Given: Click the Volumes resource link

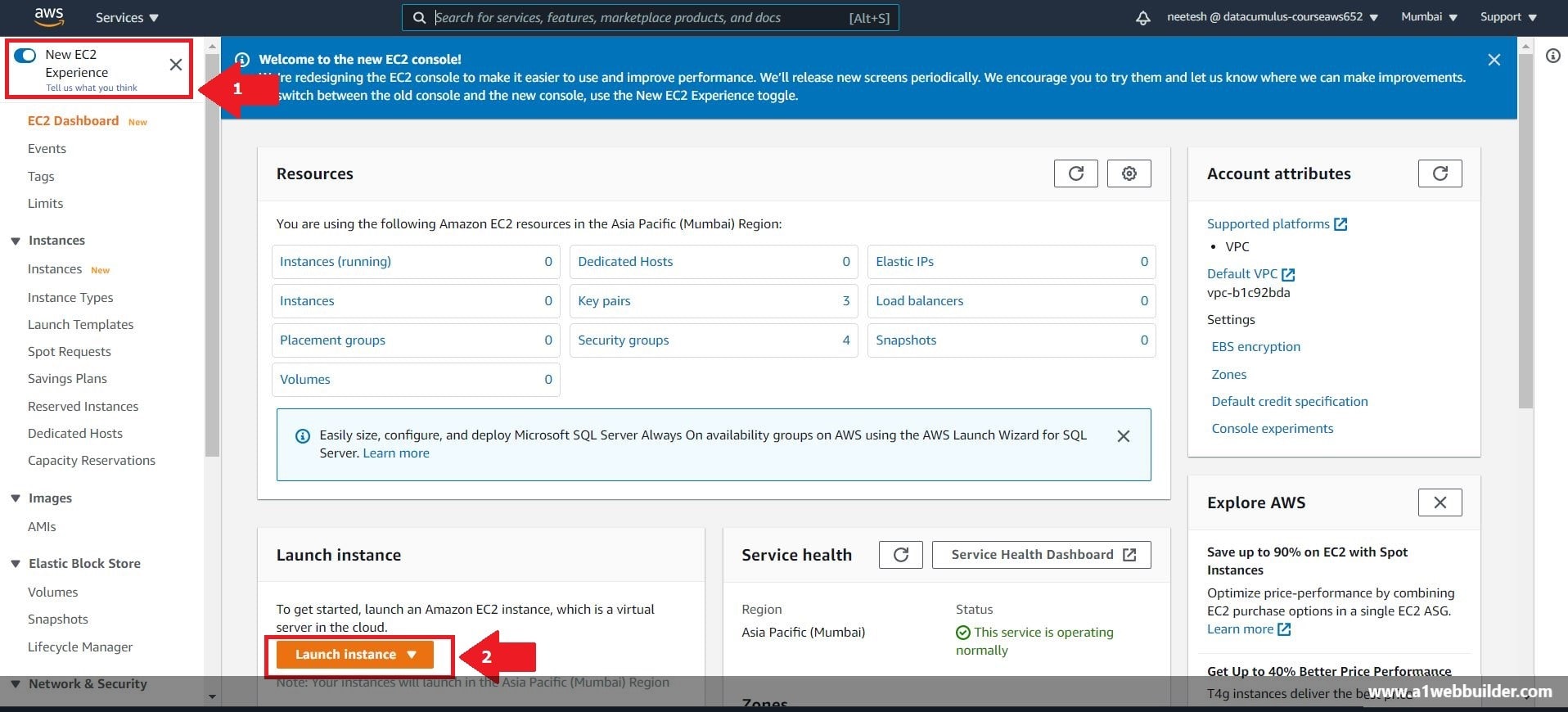Looking at the screenshot, I should click(304, 380).
